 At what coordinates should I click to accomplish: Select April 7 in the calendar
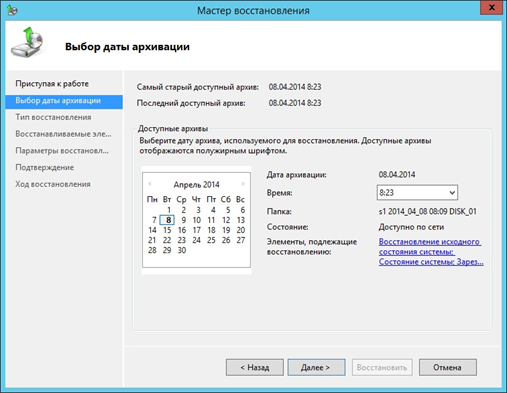[154, 220]
